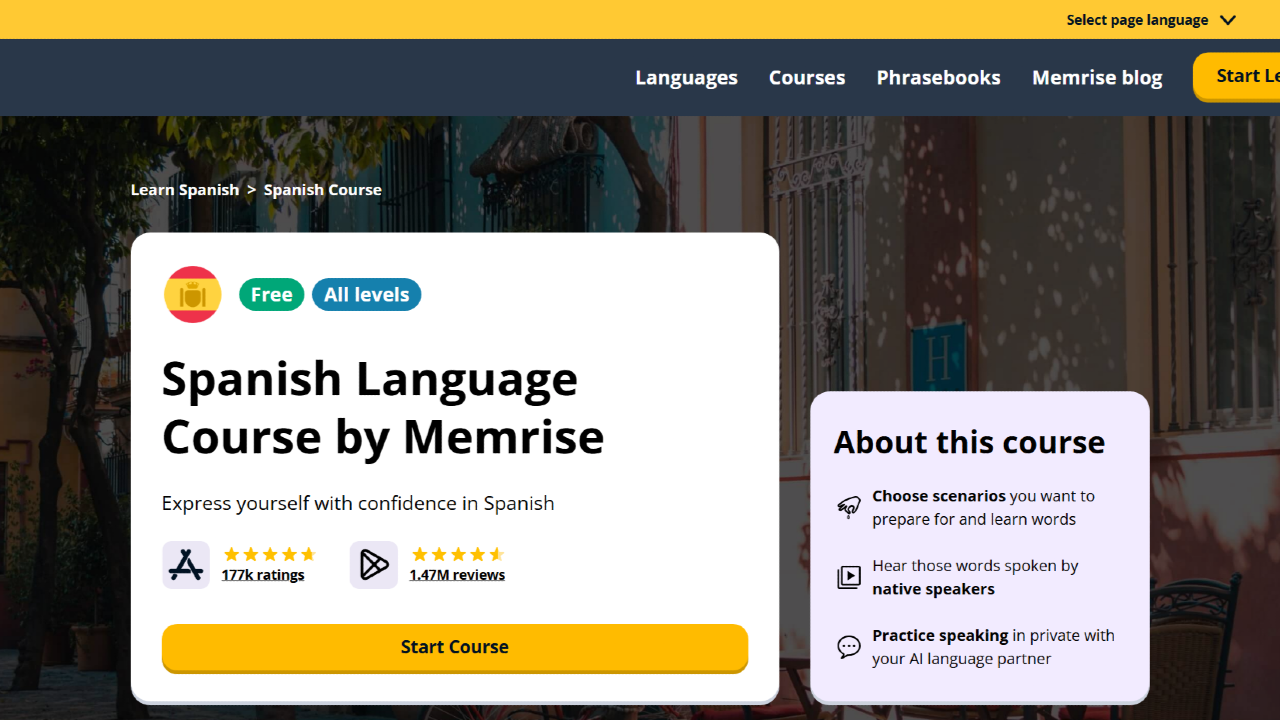Select page language toggle in the header
1280x720 pixels.
[x=1136, y=19]
